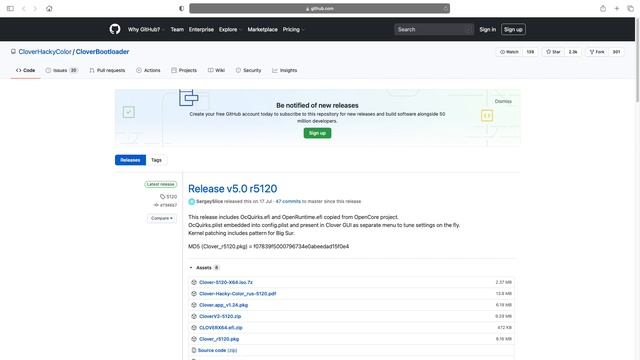The height and width of the screenshot is (360, 640).
Task: Open the Security tab
Action: [248, 70]
